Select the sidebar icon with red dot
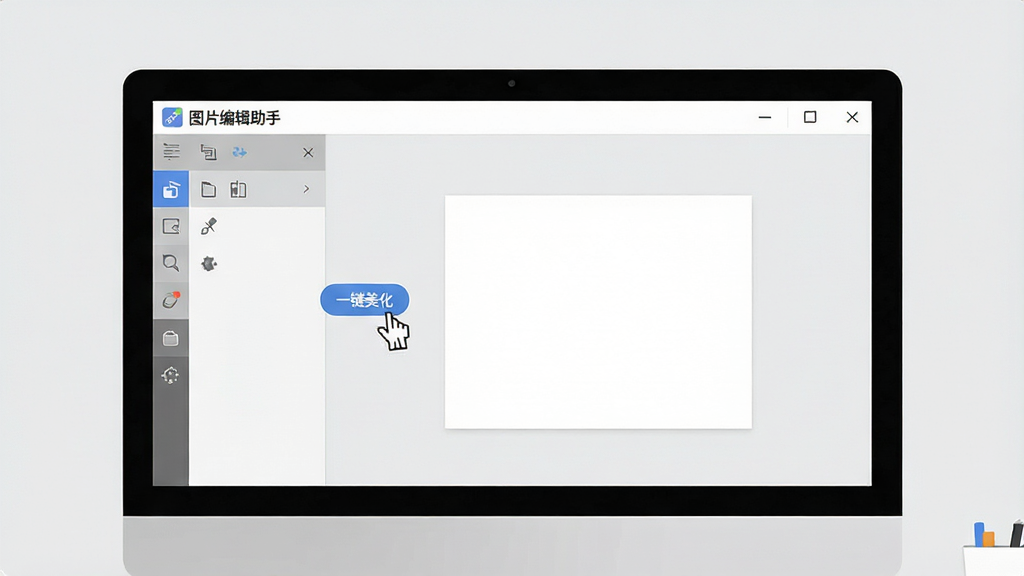 coord(171,300)
